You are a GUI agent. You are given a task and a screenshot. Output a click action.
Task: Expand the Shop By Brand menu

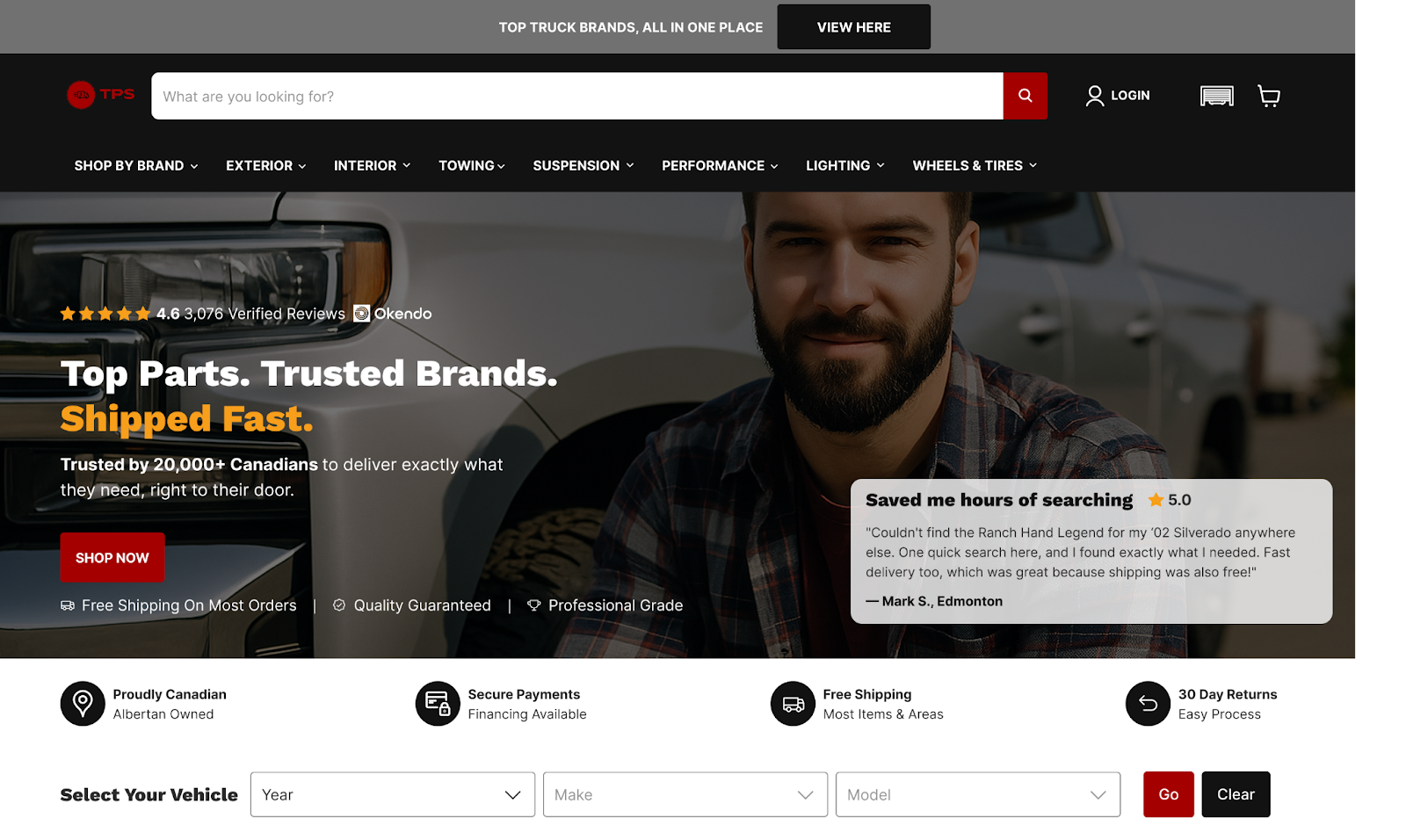coord(136,165)
